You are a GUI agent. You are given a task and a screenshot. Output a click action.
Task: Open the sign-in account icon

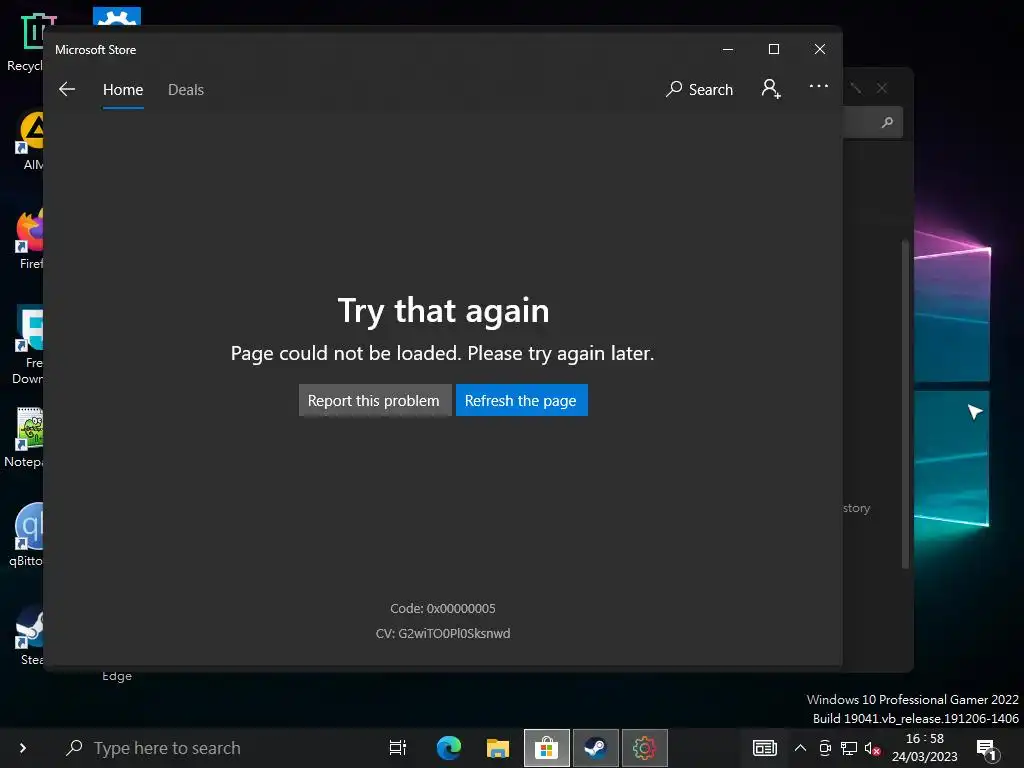pyautogui.click(x=771, y=89)
